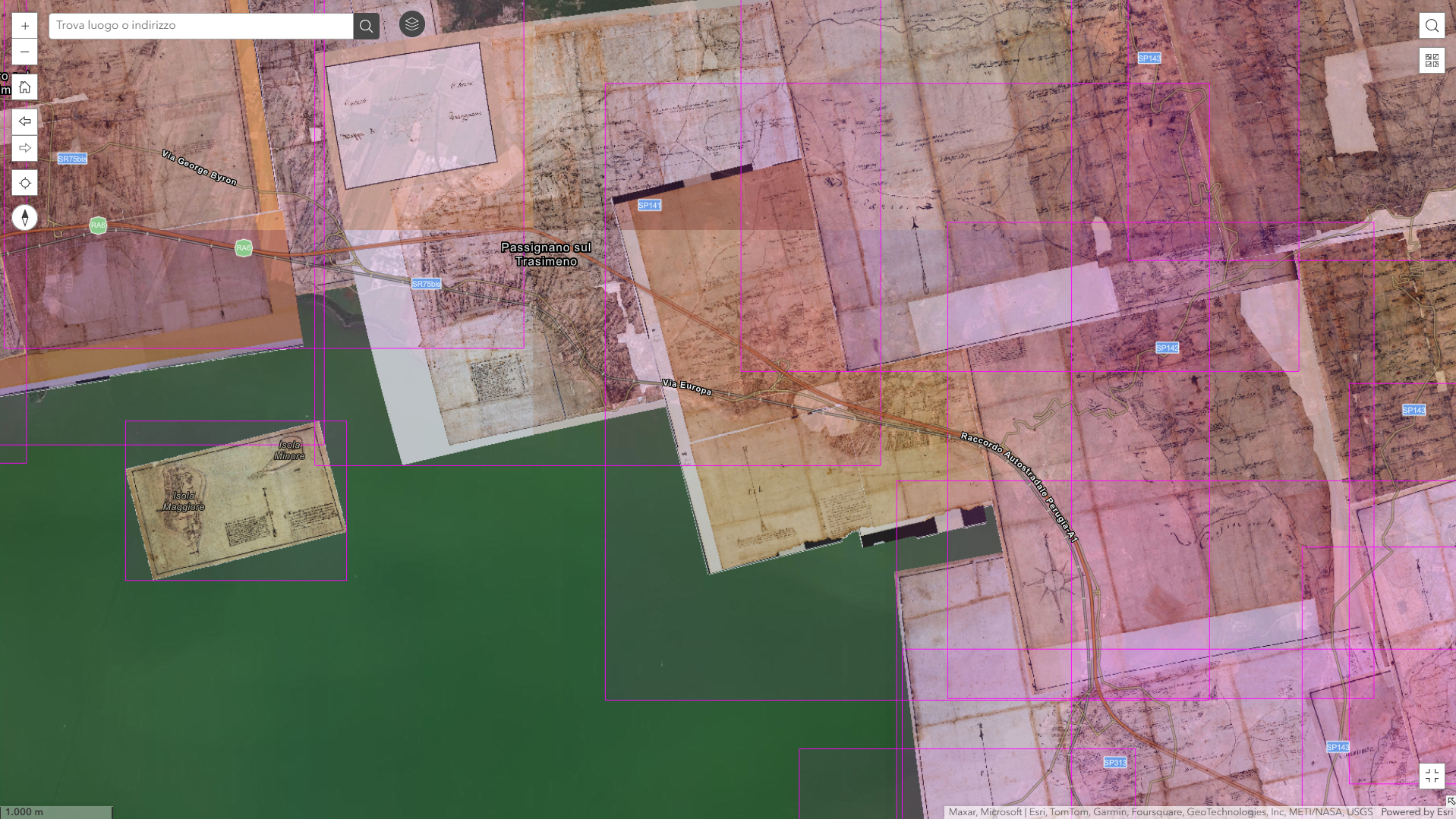1456x819 pixels.
Task: Toggle fullscreen map view
Action: pyautogui.click(x=1432, y=776)
